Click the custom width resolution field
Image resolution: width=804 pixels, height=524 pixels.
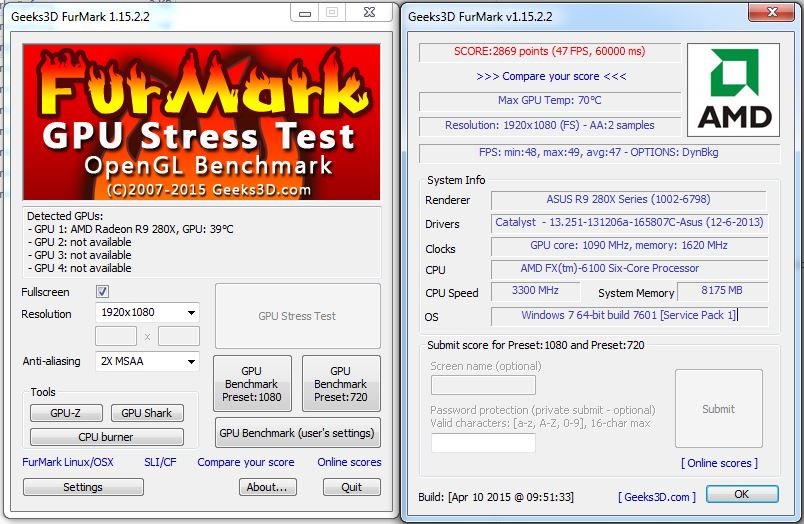click(x=116, y=336)
